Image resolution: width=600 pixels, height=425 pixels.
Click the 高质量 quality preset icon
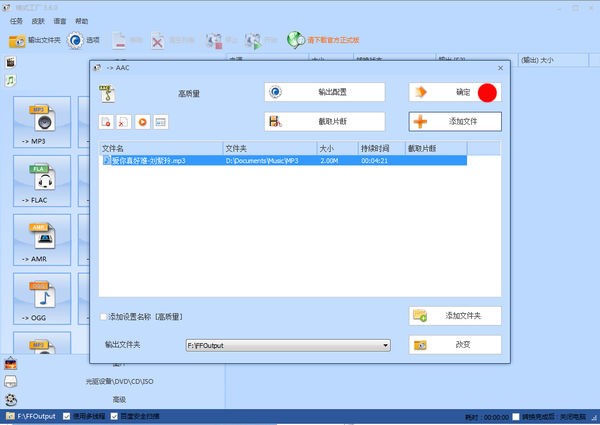click(x=107, y=93)
